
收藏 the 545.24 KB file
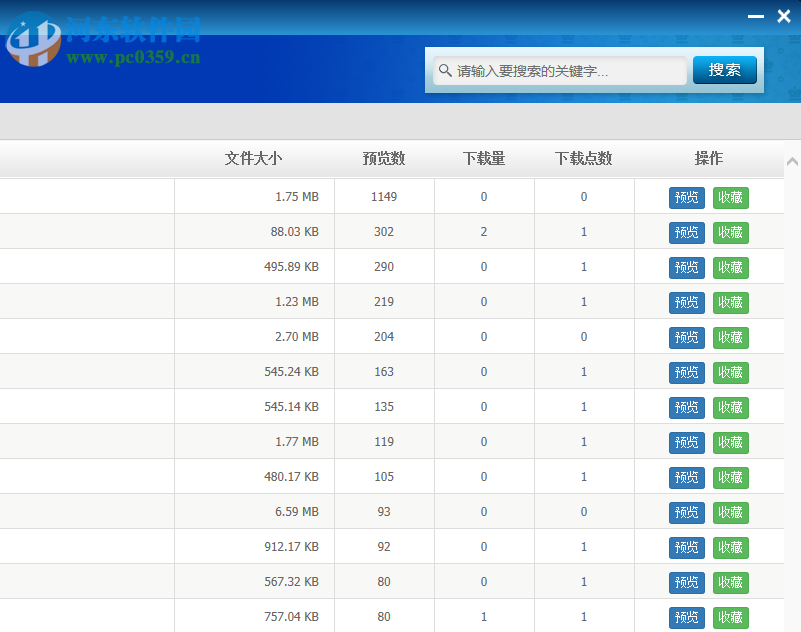tap(731, 372)
